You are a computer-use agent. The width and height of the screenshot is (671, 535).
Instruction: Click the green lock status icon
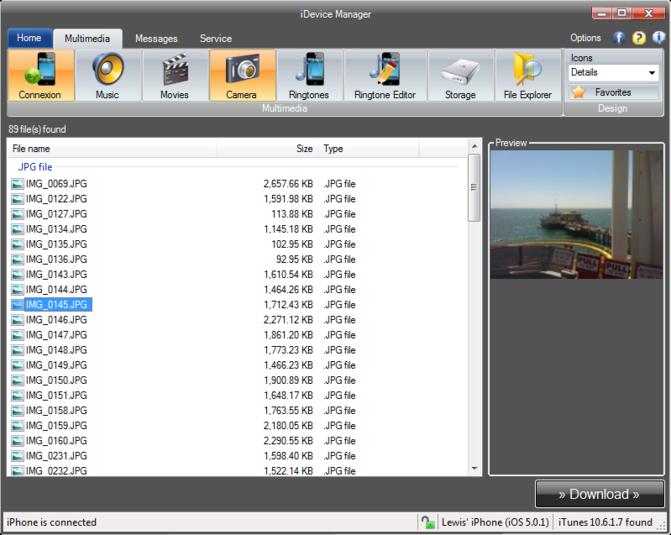pos(427,522)
